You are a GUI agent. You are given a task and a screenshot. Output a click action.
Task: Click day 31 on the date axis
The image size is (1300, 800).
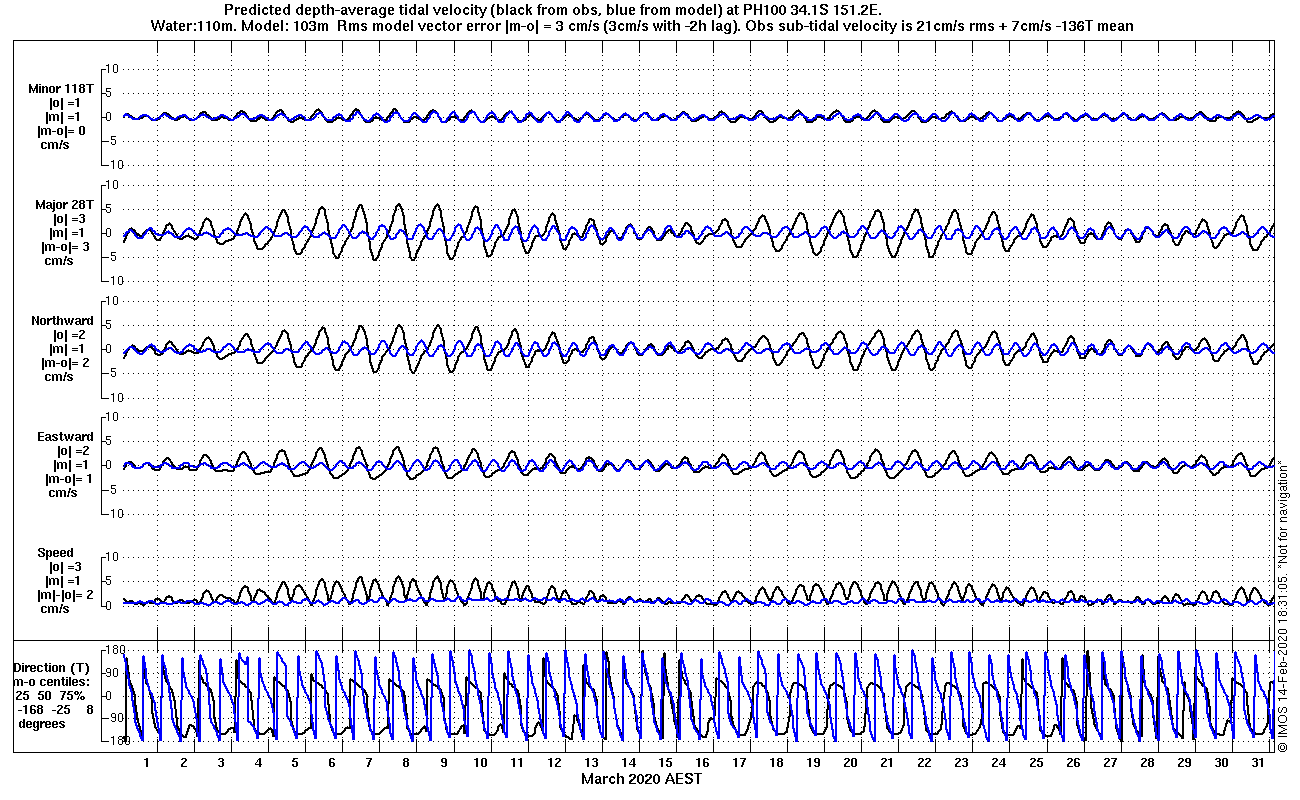click(1258, 762)
